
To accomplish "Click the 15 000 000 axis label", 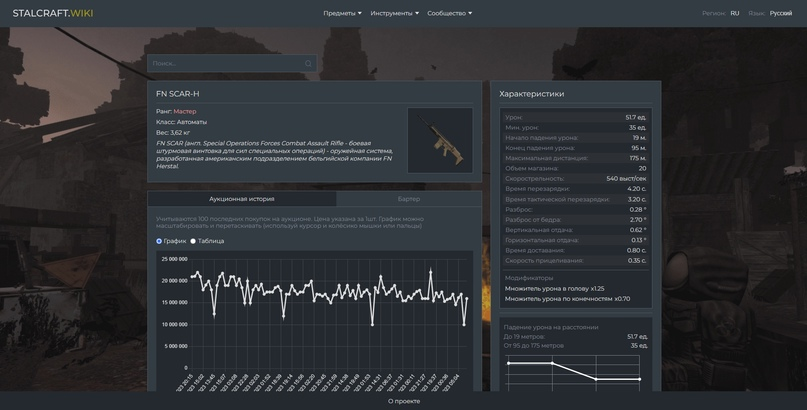I will click(x=174, y=302).
